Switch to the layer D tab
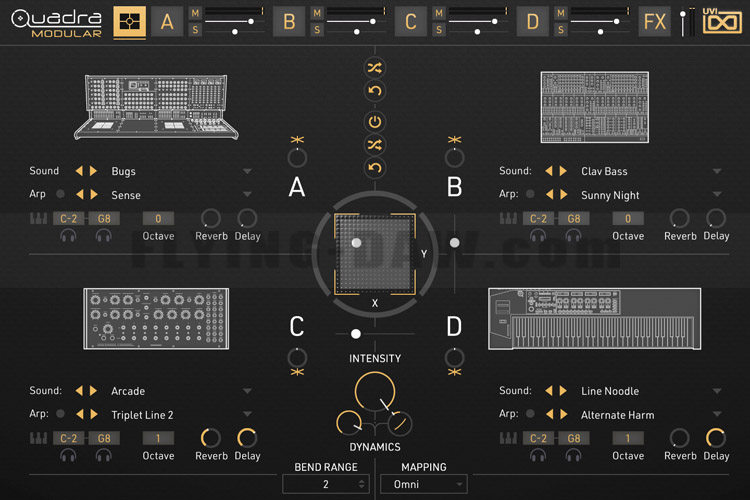This screenshot has width=750, height=500. (533, 22)
